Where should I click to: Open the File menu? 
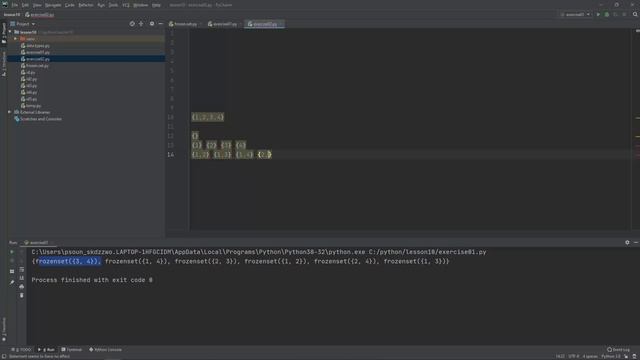pos(15,5)
